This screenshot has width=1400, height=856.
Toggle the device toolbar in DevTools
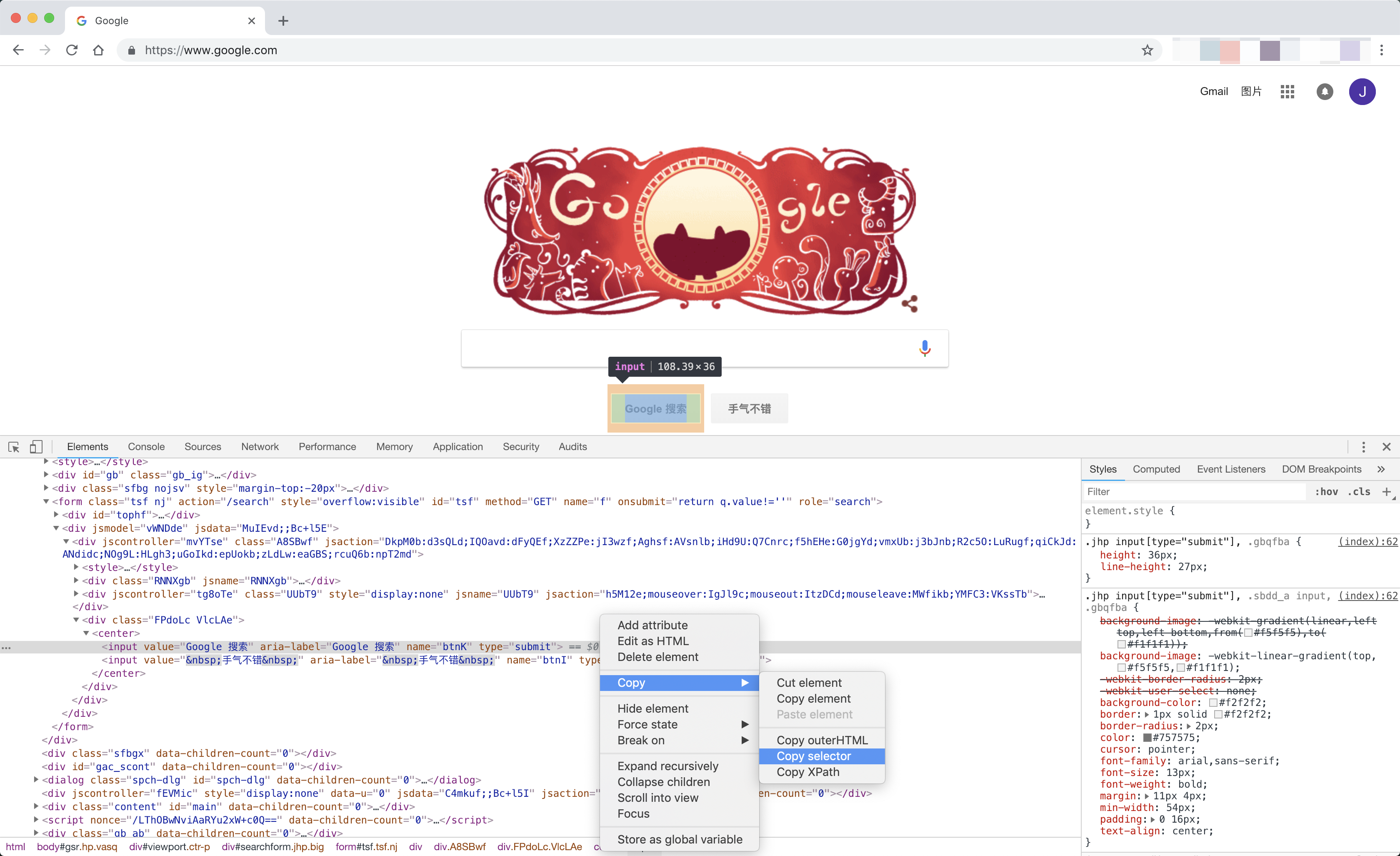(x=36, y=447)
